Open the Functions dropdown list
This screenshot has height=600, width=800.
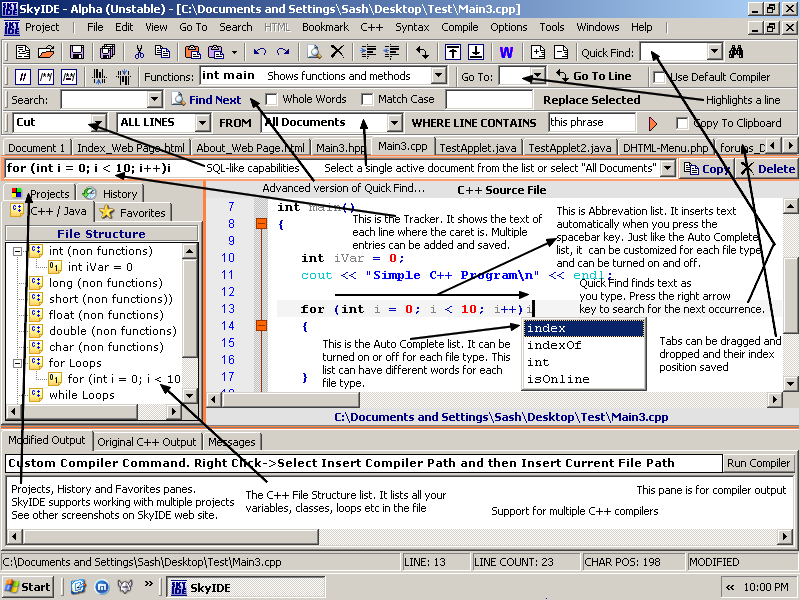[438, 76]
